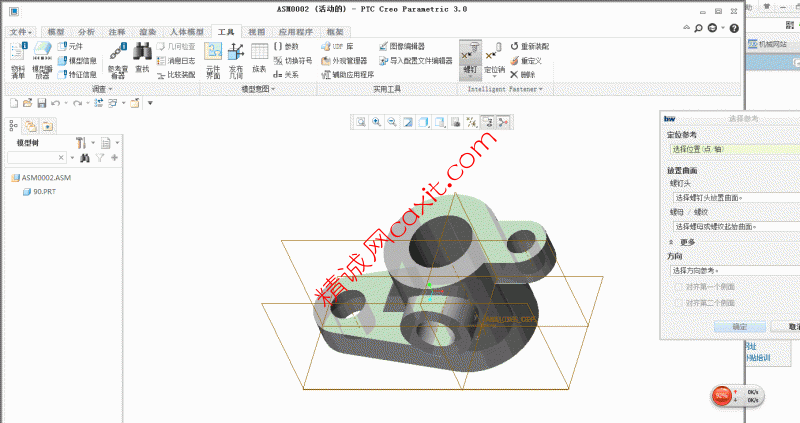This screenshot has height=423, width=800.
Task: Tick the 对齐第一个侧面 checkbox
Action: click(679, 287)
